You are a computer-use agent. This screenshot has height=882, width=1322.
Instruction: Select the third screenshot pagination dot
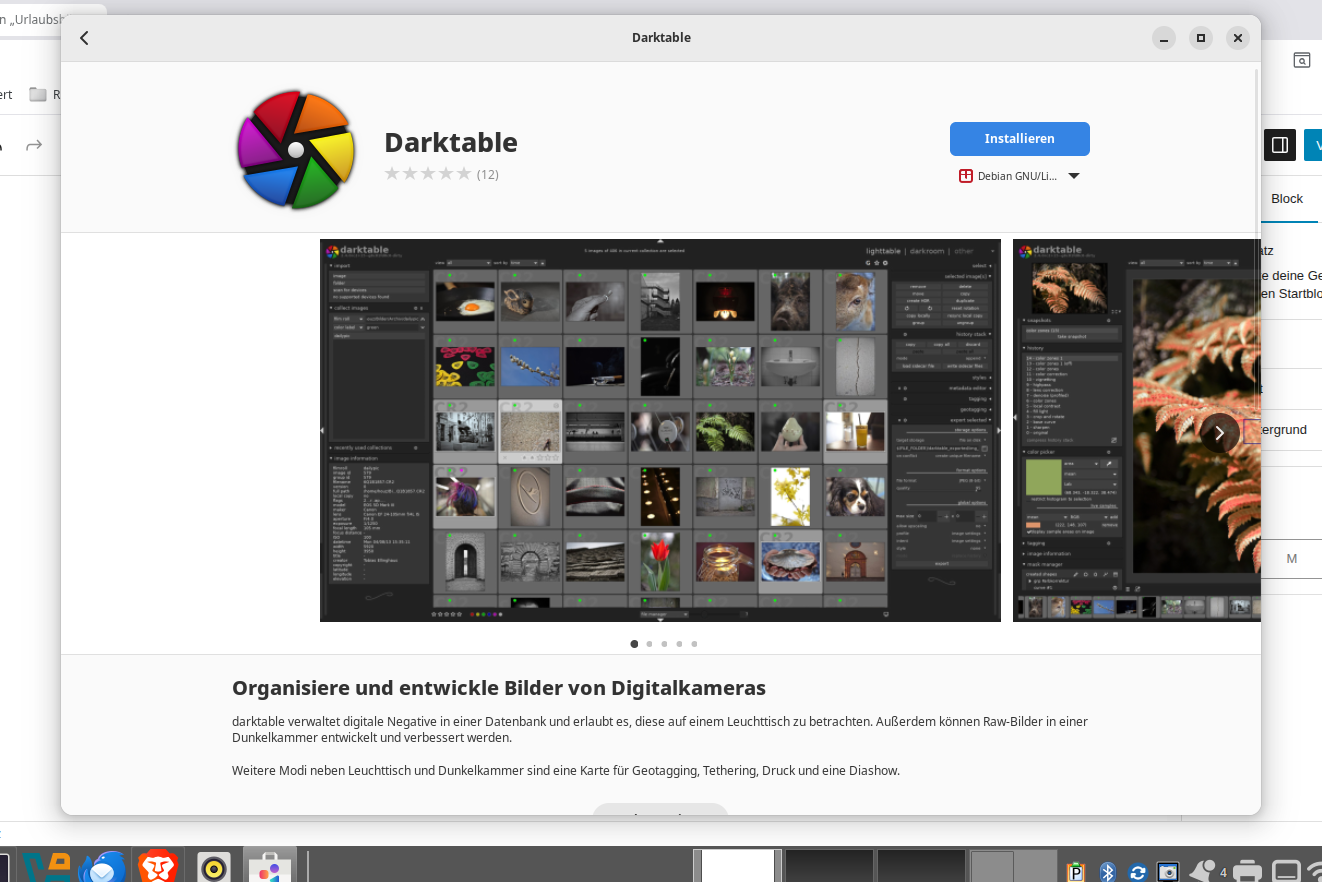pyautogui.click(x=664, y=644)
